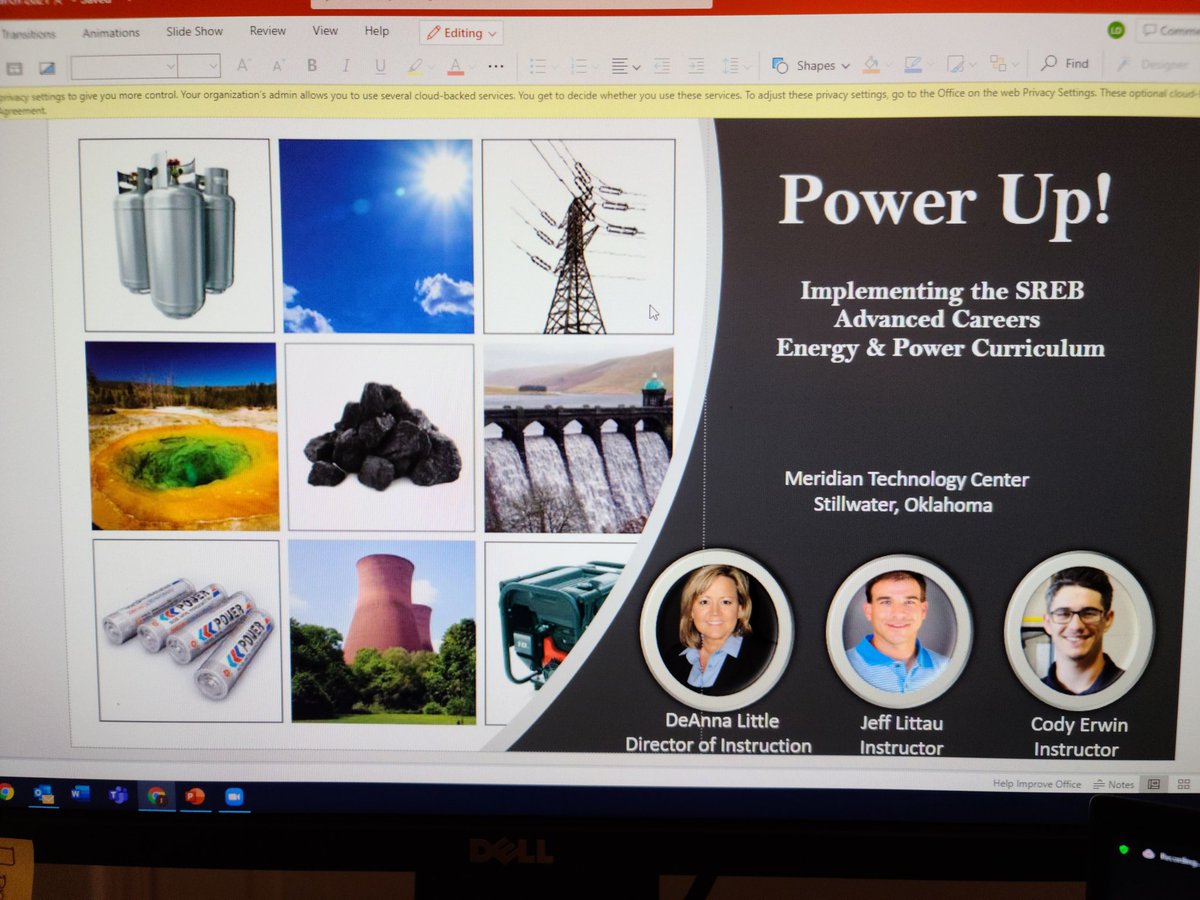1200x900 pixels.
Task: Open Word from the taskbar
Action: click(81, 794)
